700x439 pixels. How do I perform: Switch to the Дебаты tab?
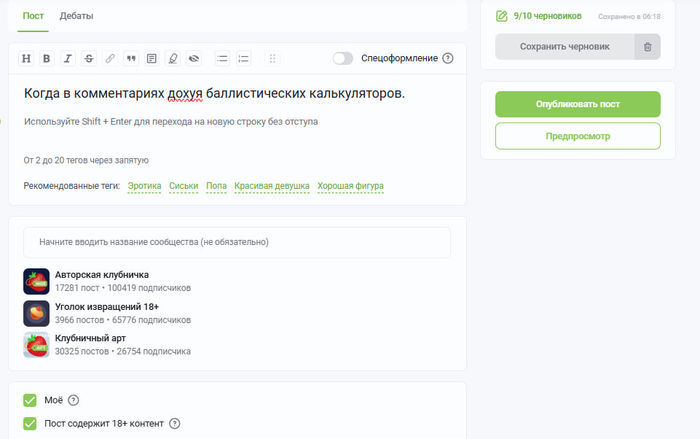(x=75, y=17)
